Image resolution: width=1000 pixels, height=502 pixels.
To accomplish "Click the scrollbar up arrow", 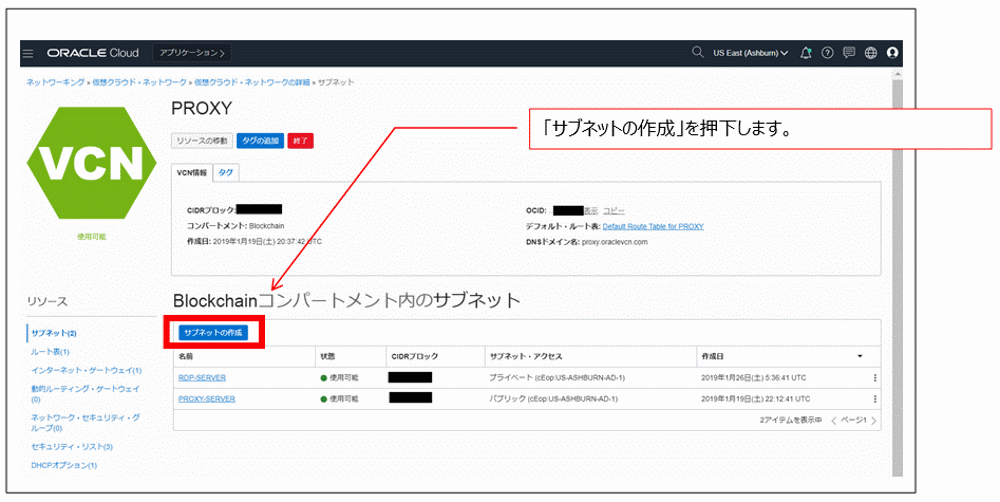I will [897, 74].
